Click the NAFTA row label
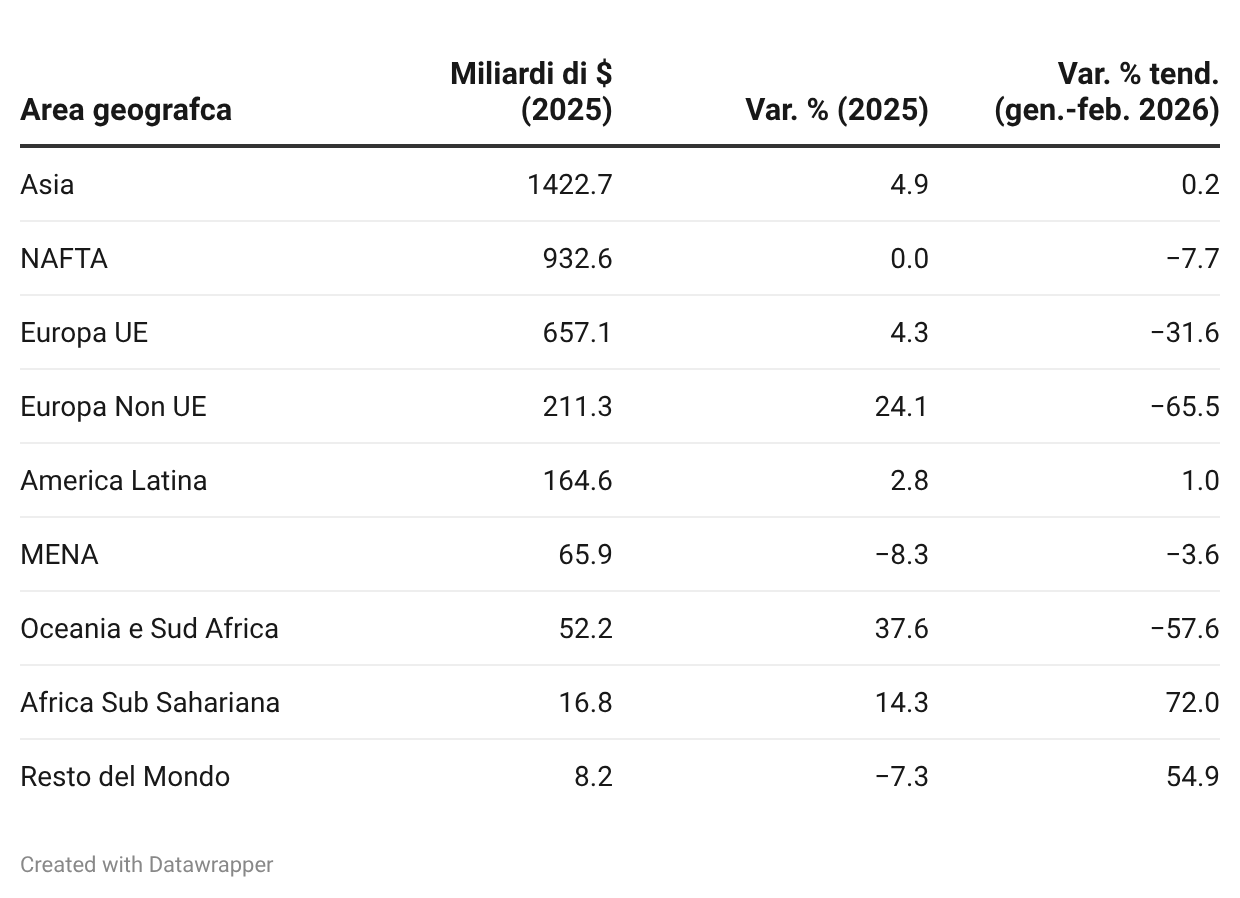The image size is (1240, 898). point(64,258)
